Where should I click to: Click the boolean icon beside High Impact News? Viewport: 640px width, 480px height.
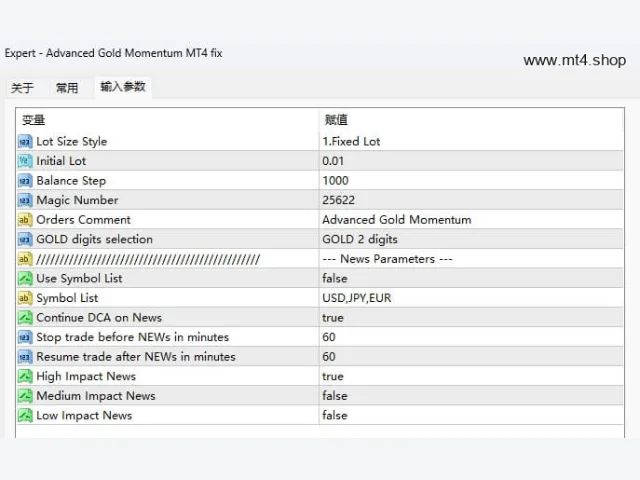point(24,376)
